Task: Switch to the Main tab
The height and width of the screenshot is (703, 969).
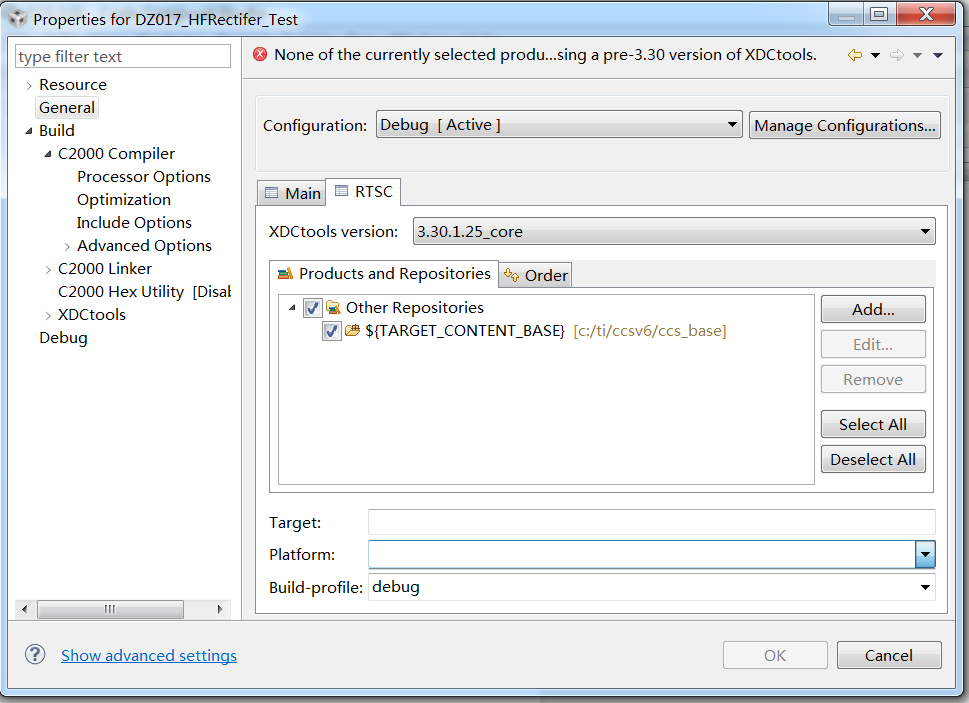Action: click(292, 193)
